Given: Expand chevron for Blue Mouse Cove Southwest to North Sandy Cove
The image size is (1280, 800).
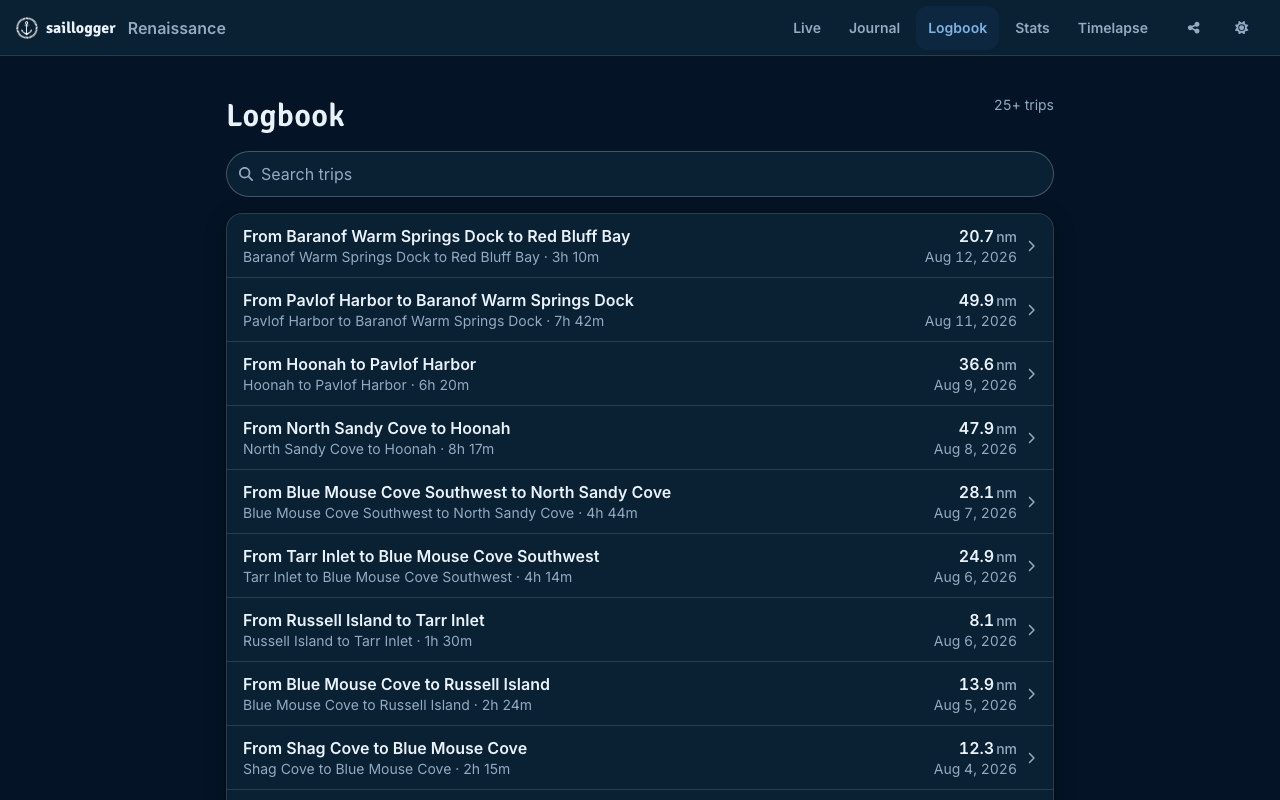Looking at the screenshot, I should [1031, 502].
